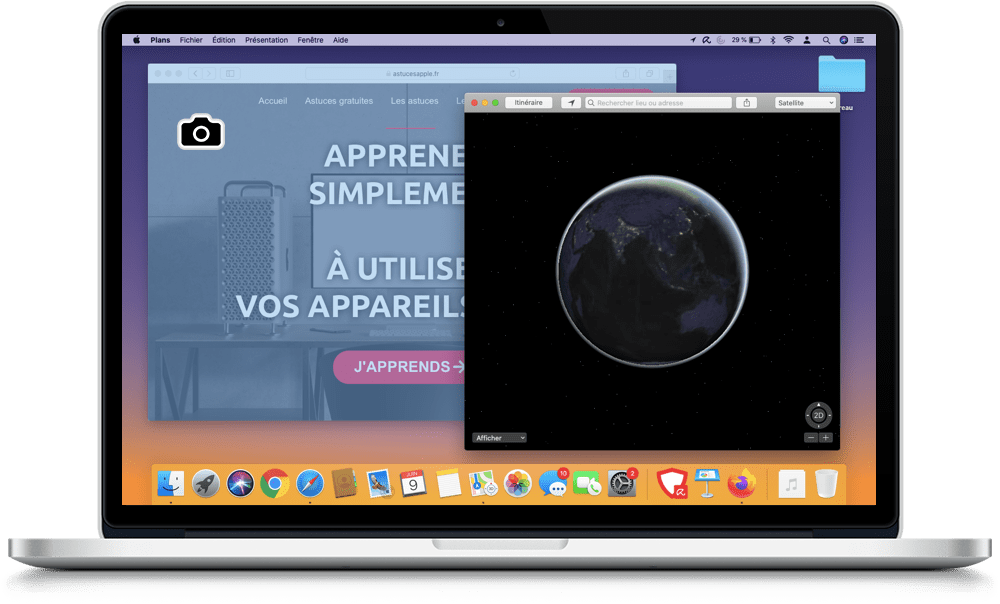Viewport: 1000px width, 604px height.
Task: Click the Astuces gratuites navigation link
Action: (x=339, y=101)
